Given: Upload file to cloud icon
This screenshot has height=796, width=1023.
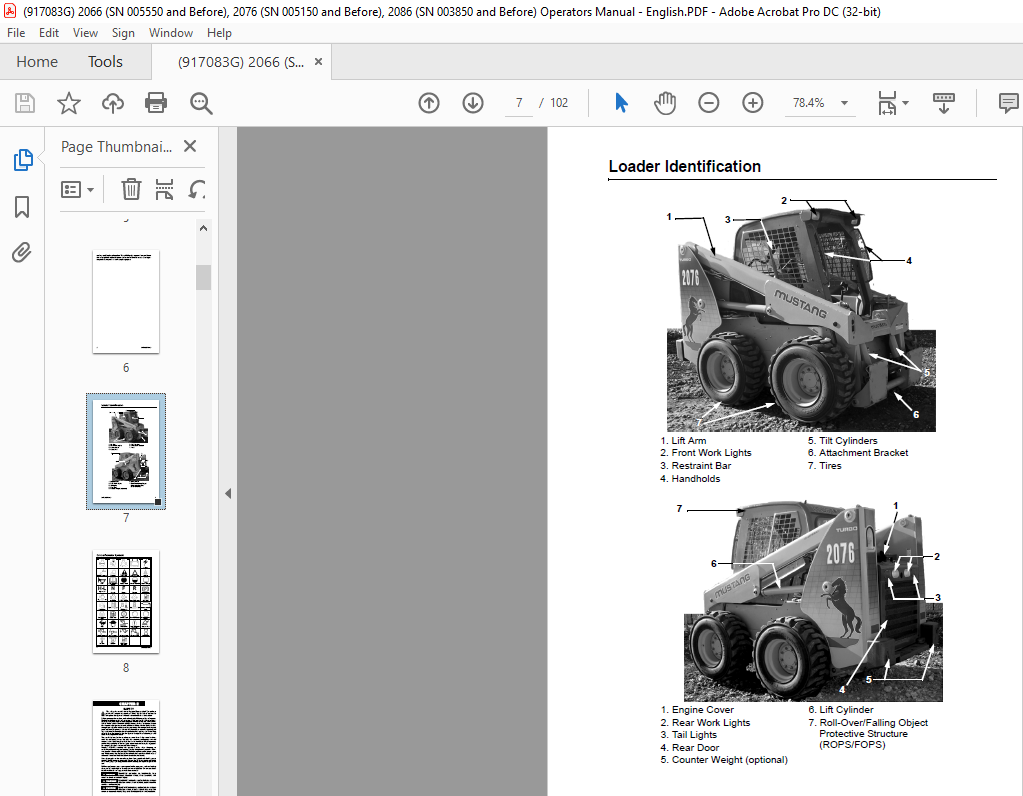Looking at the screenshot, I should [113, 103].
